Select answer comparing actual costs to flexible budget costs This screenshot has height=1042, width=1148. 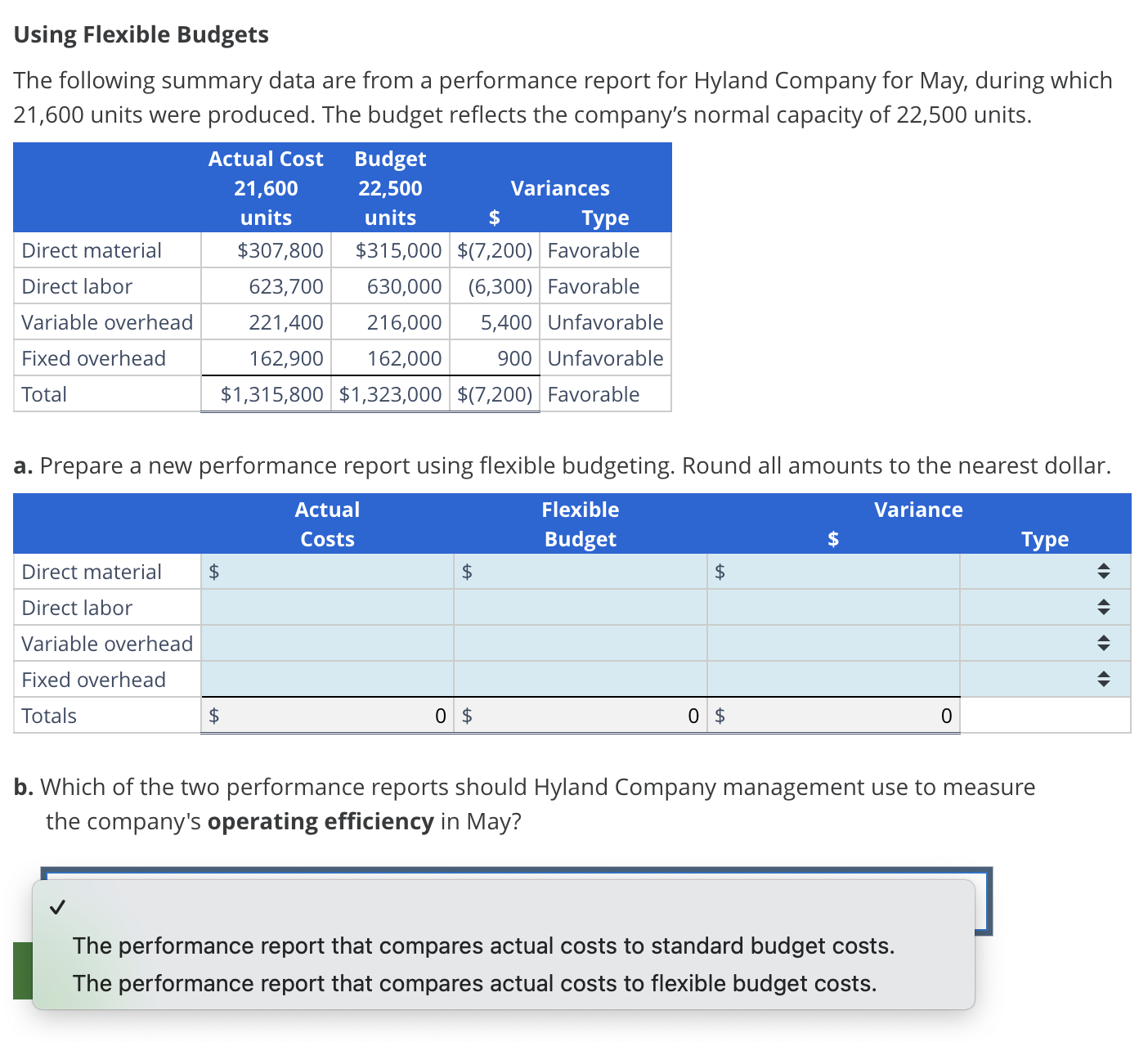click(474, 983)
